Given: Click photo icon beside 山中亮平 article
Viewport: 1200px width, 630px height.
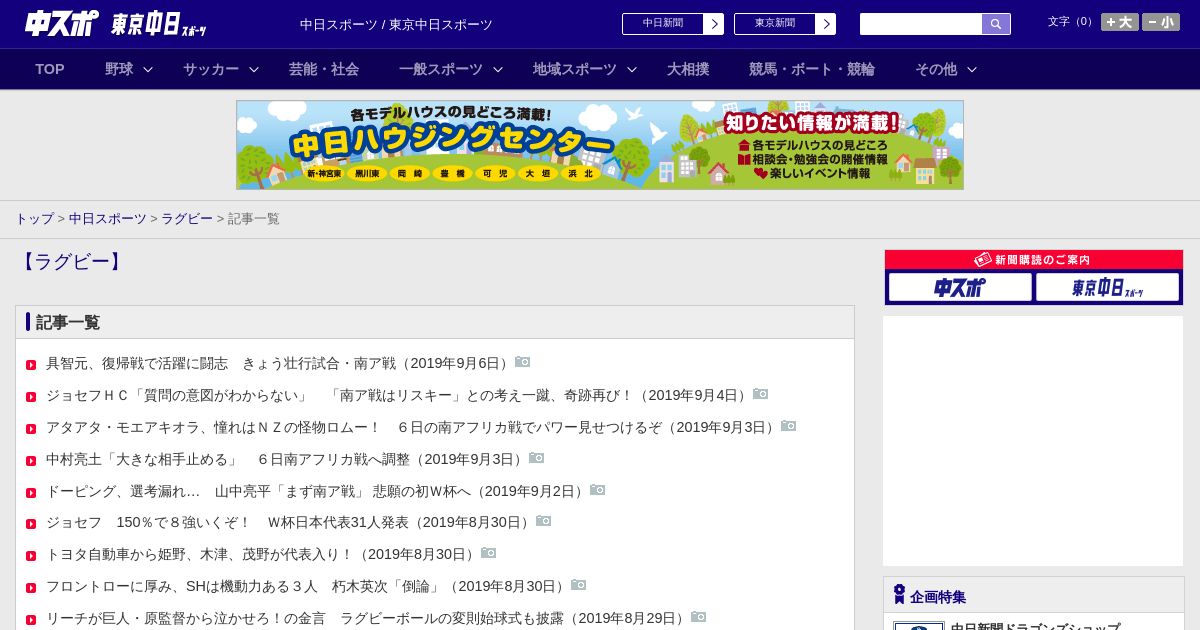Looking at the screenshot, I should (x=598, y=490).
